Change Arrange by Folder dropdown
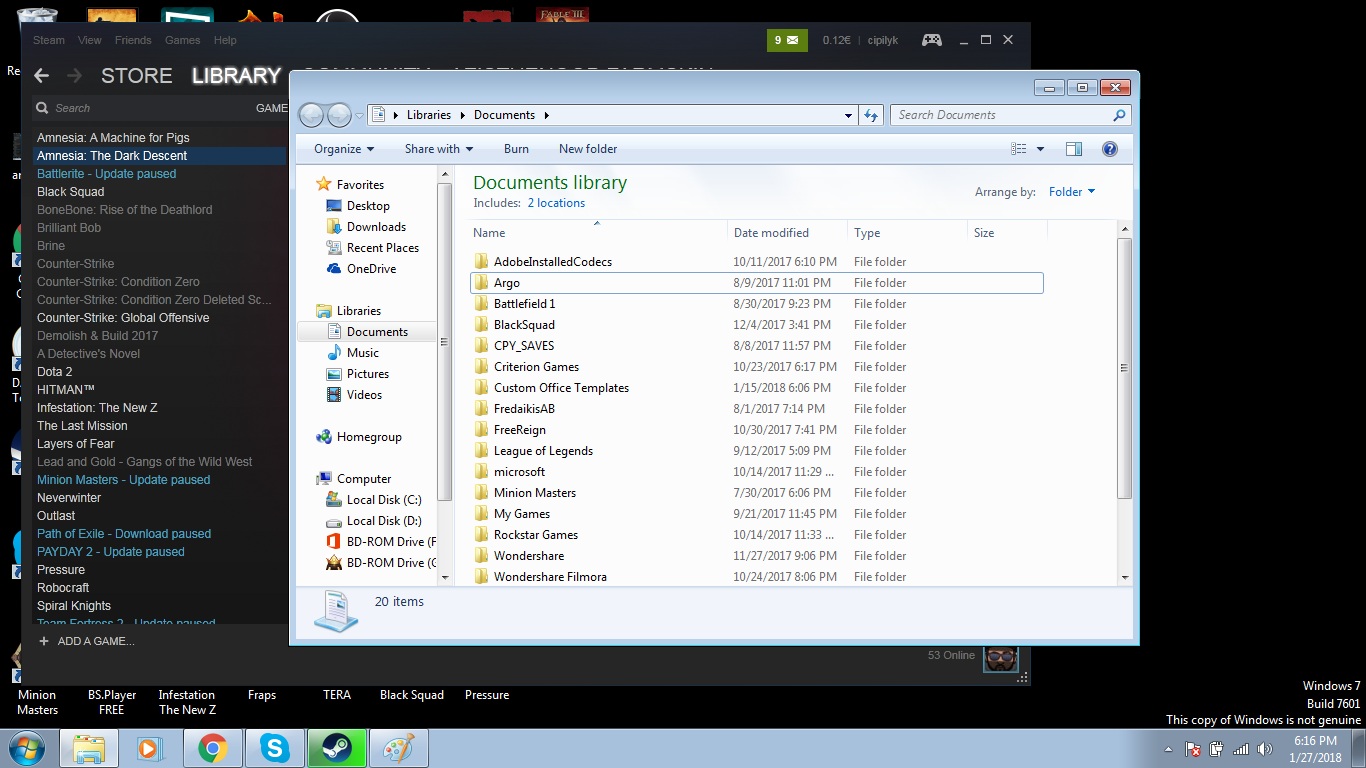1366x768 pixels. pos(1071,192)
